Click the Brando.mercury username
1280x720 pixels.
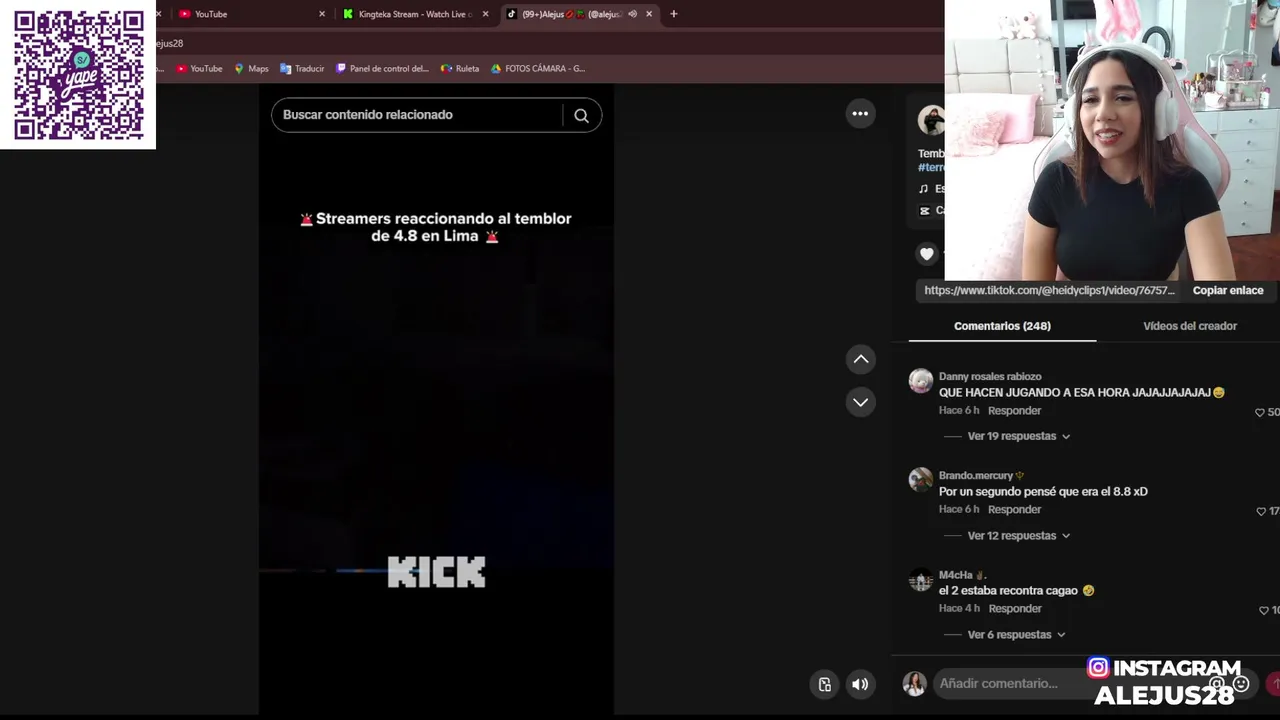tap(976, 476)
